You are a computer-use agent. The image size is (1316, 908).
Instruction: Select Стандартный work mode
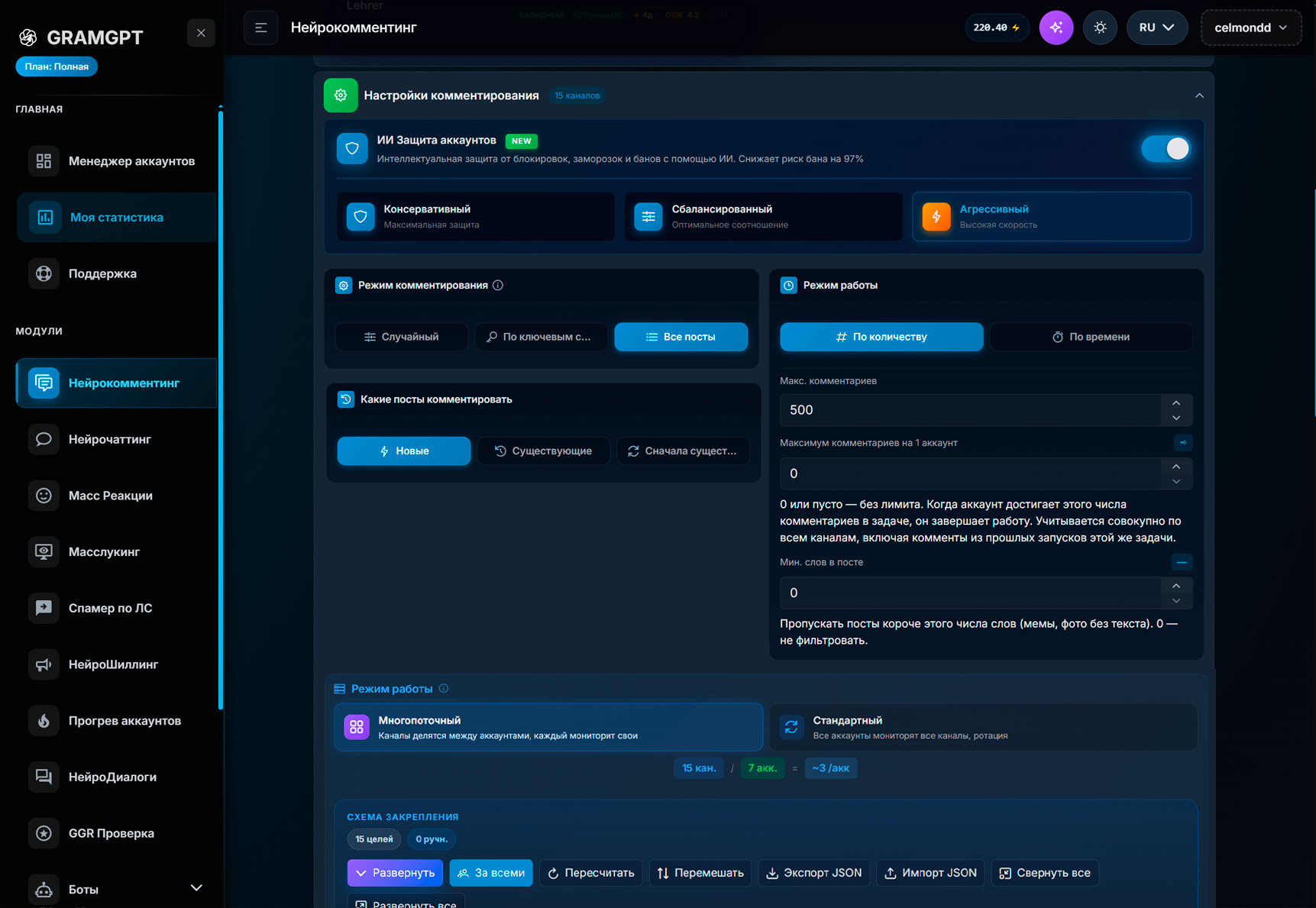click(x=984, y=727)
